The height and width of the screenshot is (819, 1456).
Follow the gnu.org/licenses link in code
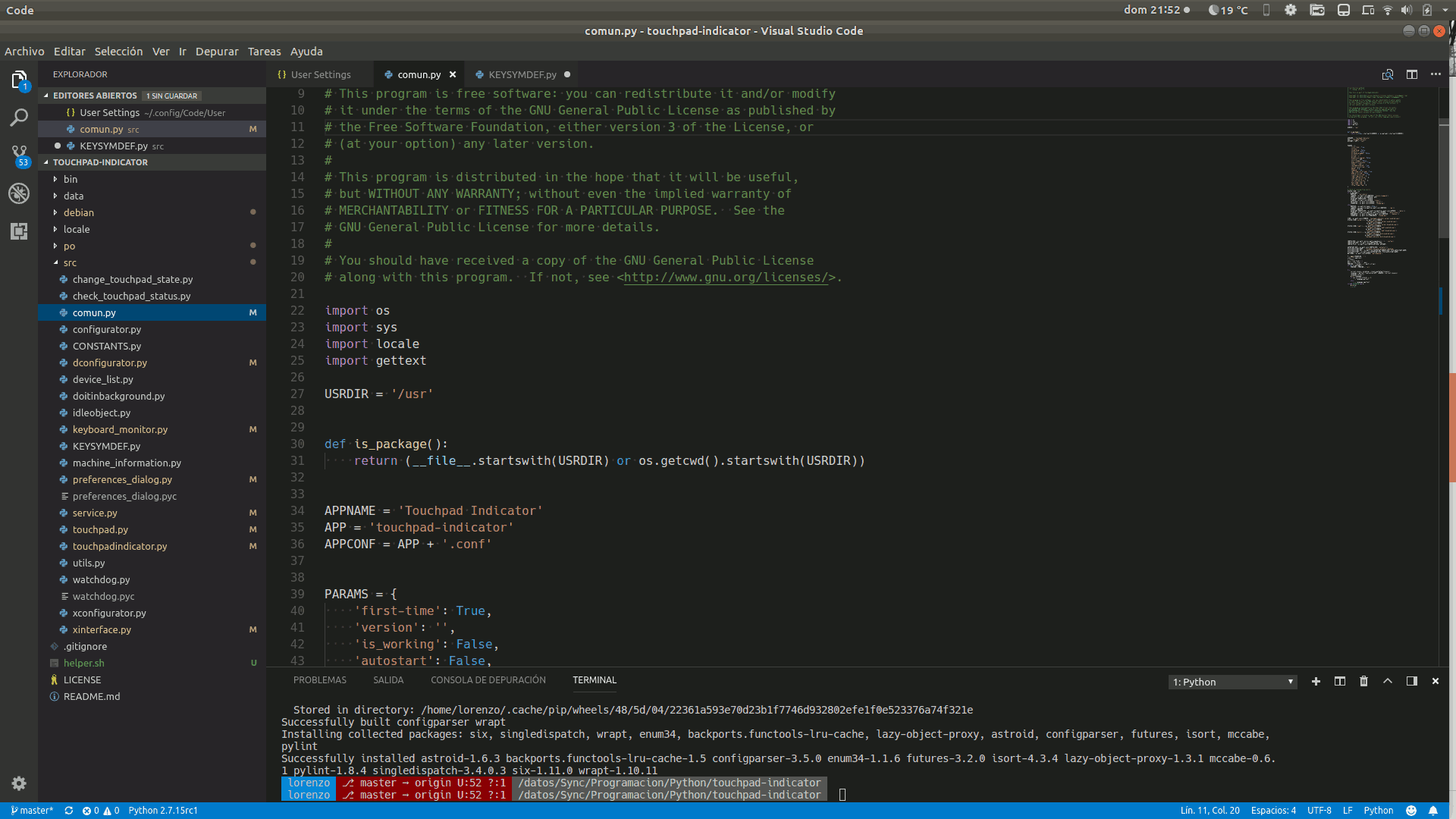[x=726, y=278]
